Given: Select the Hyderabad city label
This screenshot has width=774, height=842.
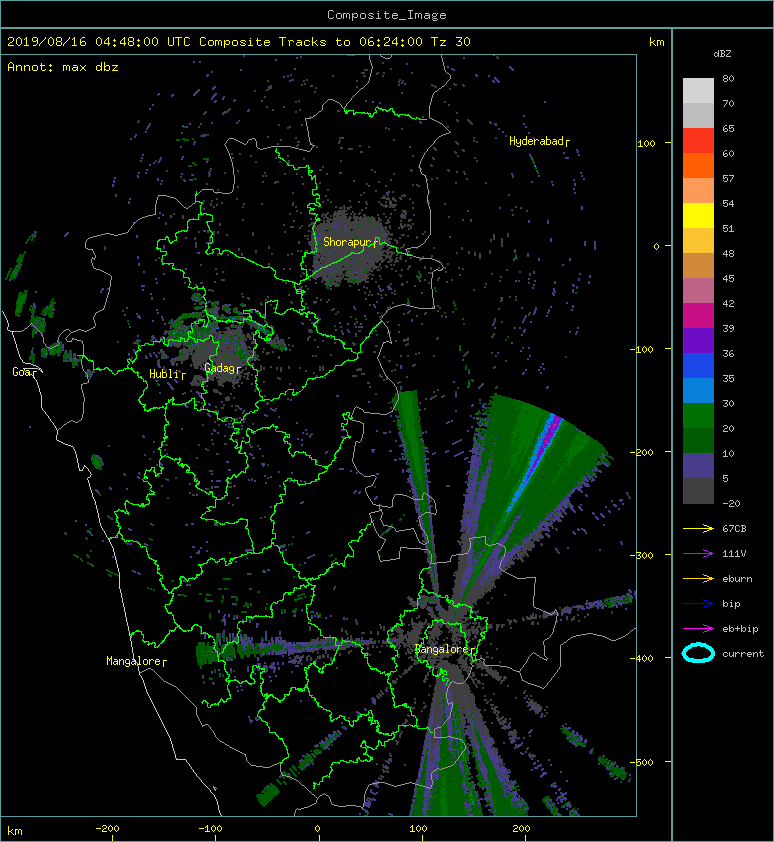Looking at the screenshot, I should tap(539, 141).
